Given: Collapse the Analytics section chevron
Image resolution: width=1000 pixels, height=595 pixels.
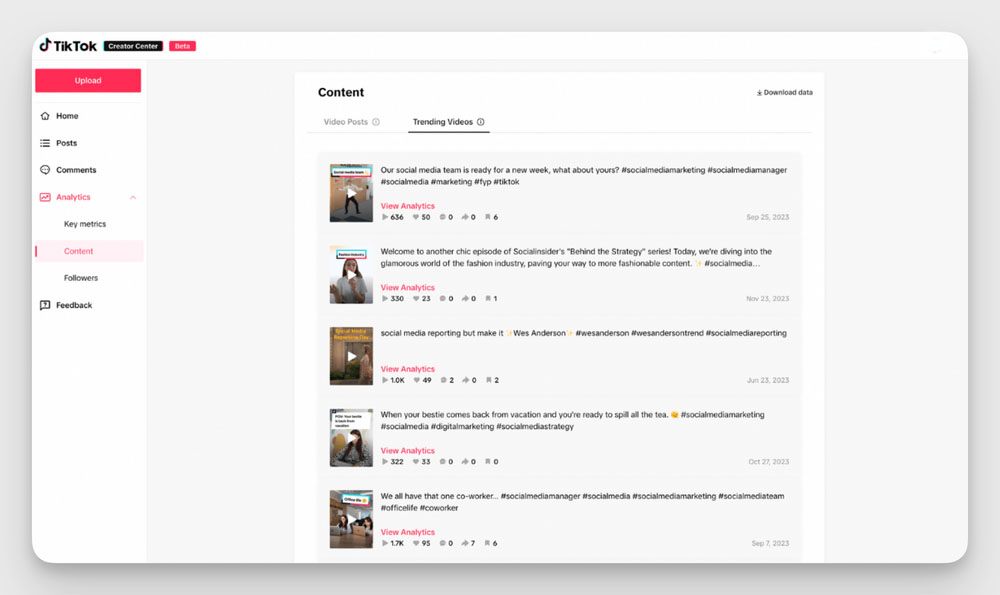Looking at the screenshot, I should pyautogui.click(x=134, y=197).
